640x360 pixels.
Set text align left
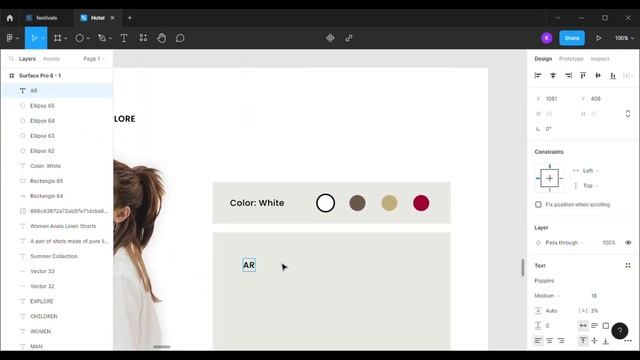point(538,340)
